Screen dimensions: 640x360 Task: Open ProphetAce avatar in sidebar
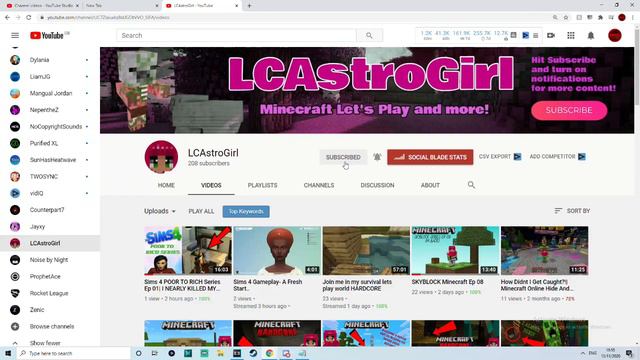[15, 277]
